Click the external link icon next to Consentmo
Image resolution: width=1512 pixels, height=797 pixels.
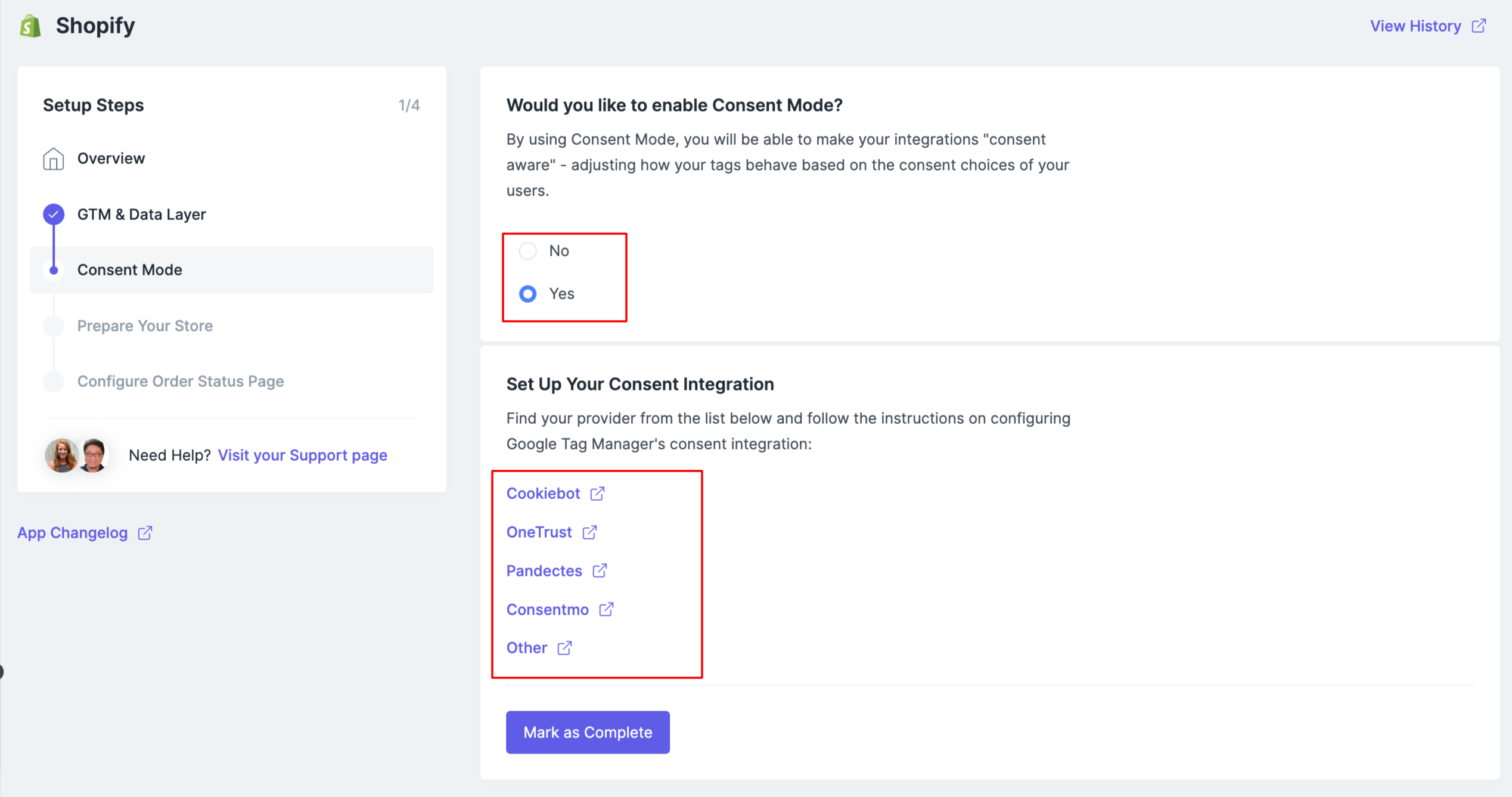[x=606, y=609]
